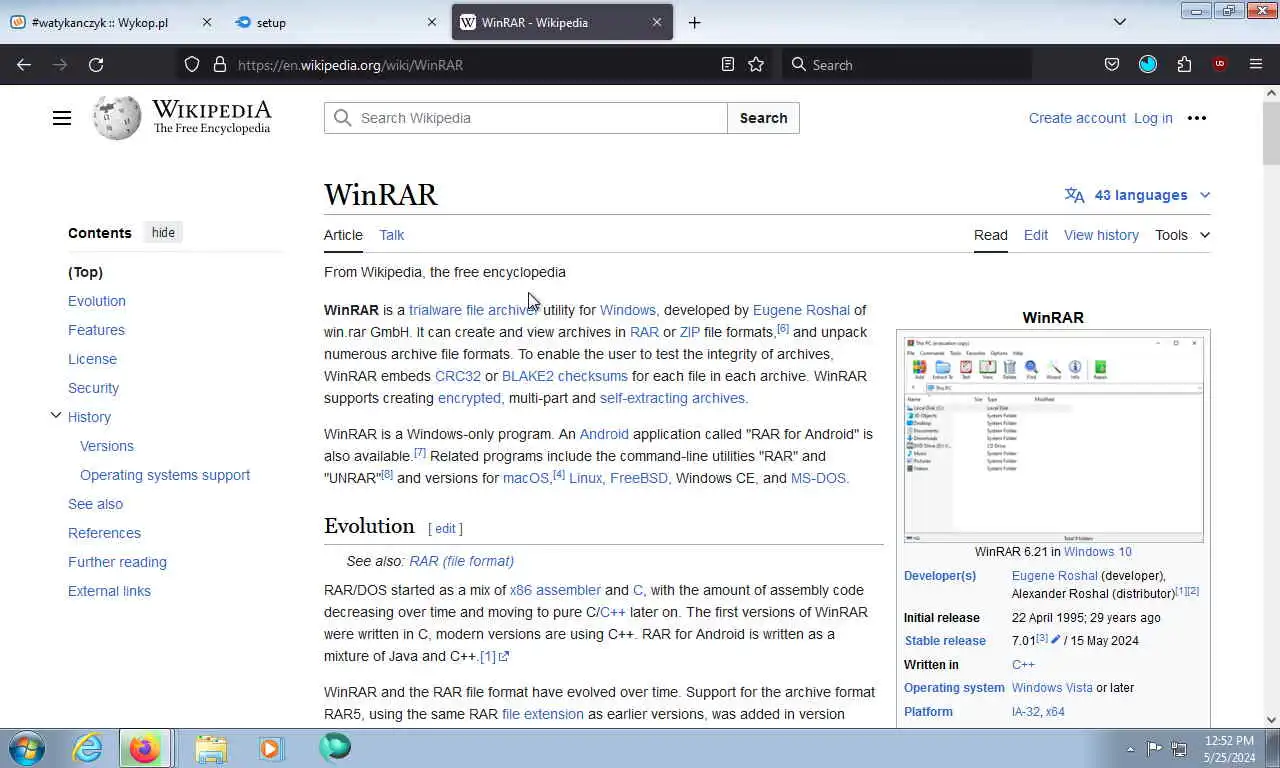Close the #watykanczyk Wykop.pl tab
1280x768 pixels.
(207, 22)
